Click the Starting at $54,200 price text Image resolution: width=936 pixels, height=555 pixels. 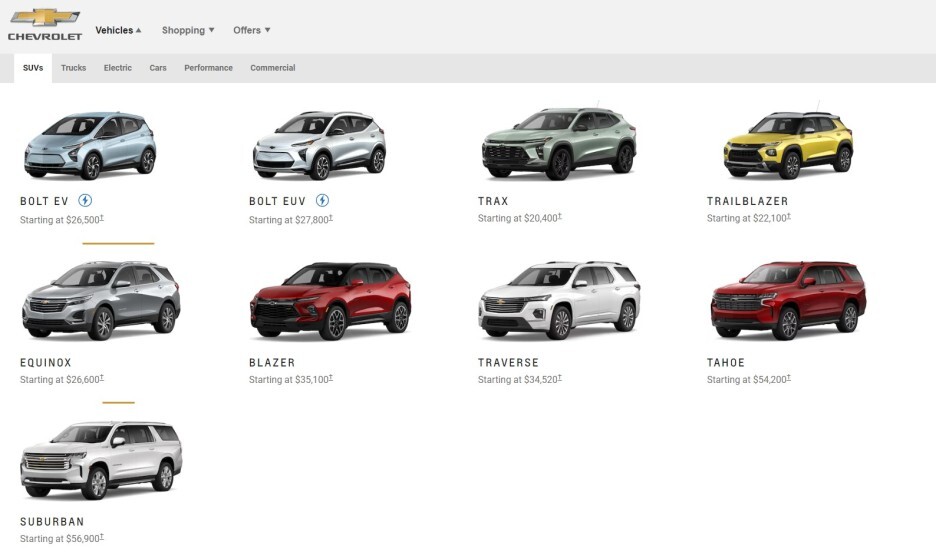(749, 379)
